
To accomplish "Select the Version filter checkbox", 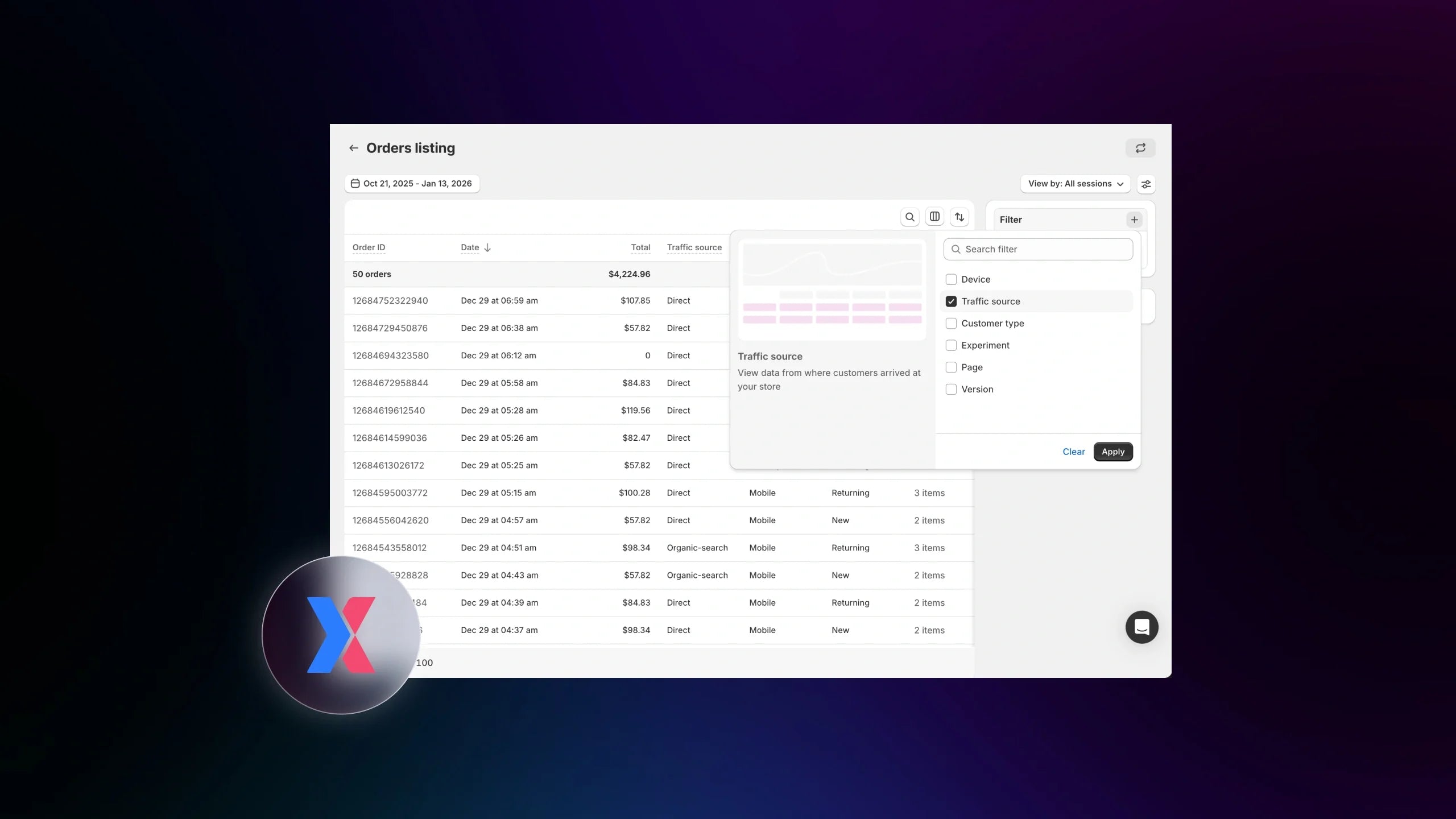I will [x=951, y=389].
